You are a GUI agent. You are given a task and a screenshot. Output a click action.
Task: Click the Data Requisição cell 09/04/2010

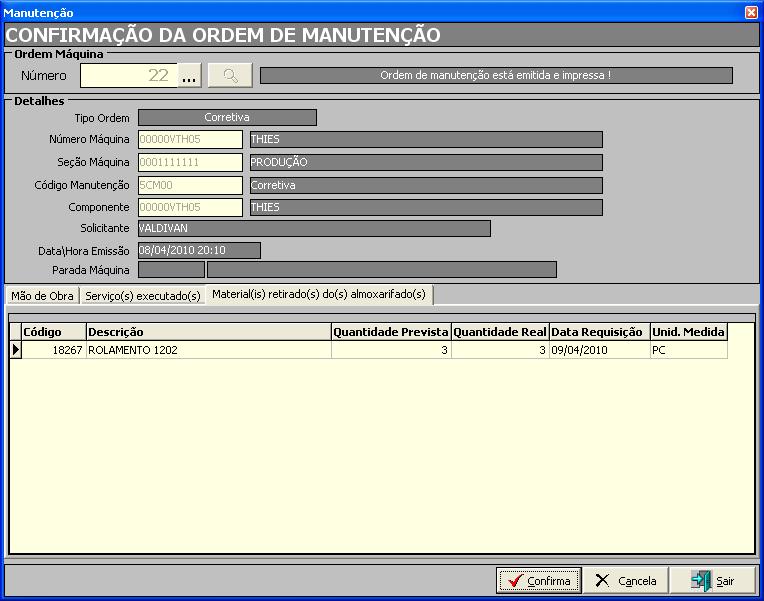(599, 350)
